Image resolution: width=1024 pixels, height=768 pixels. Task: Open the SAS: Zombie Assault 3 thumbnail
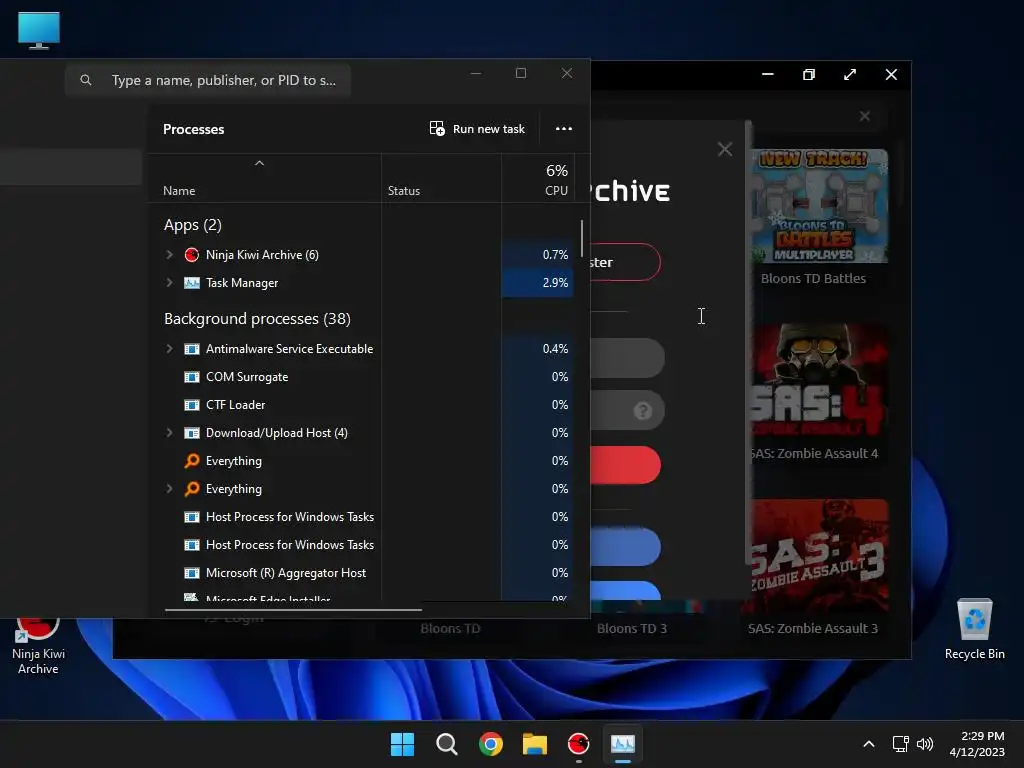(x=819, y=556)
